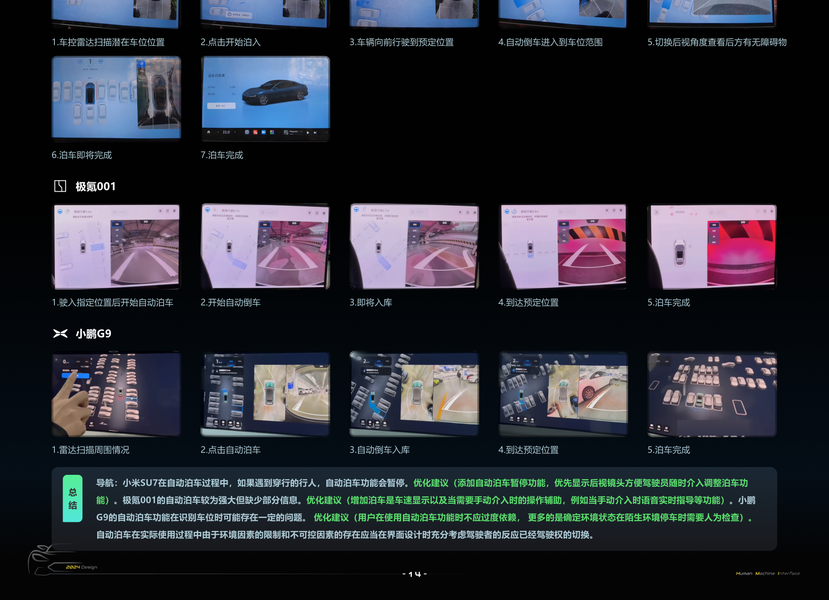Click green text 优化建议（用户在使用自动泊车功能时不应过度依赖
This screenshot has width=829, height=600.
point(533,518)
